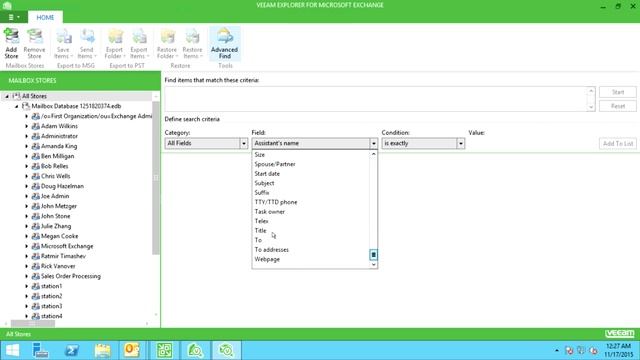Click the Export Items ribbon icon
The width and height of the screenshot is (640, 360).
[x=139, y=43]
